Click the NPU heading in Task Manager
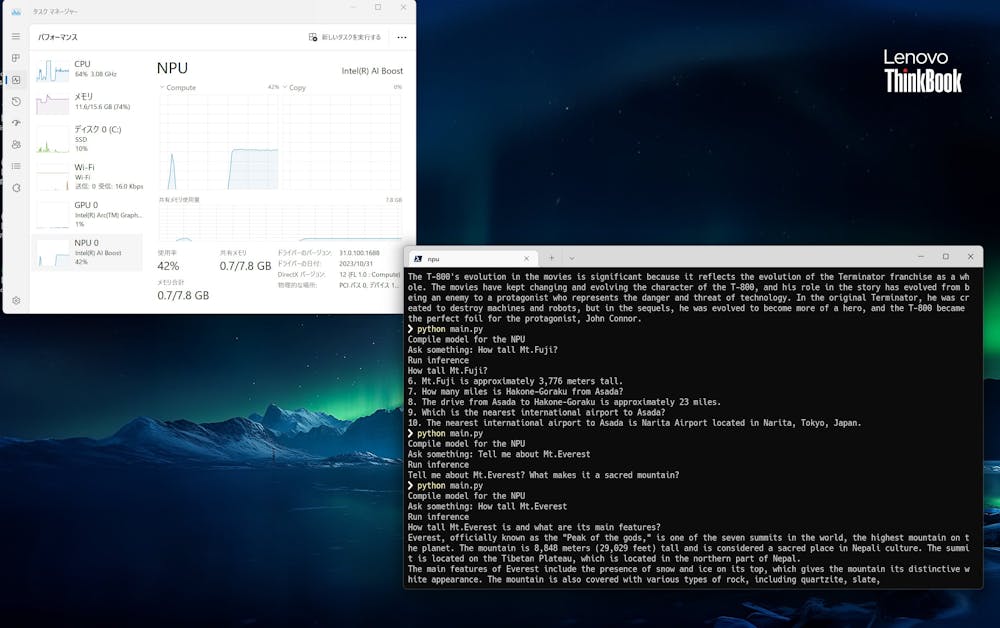The height and width of the screenshot is (628, 1000). tap(172, 68)
